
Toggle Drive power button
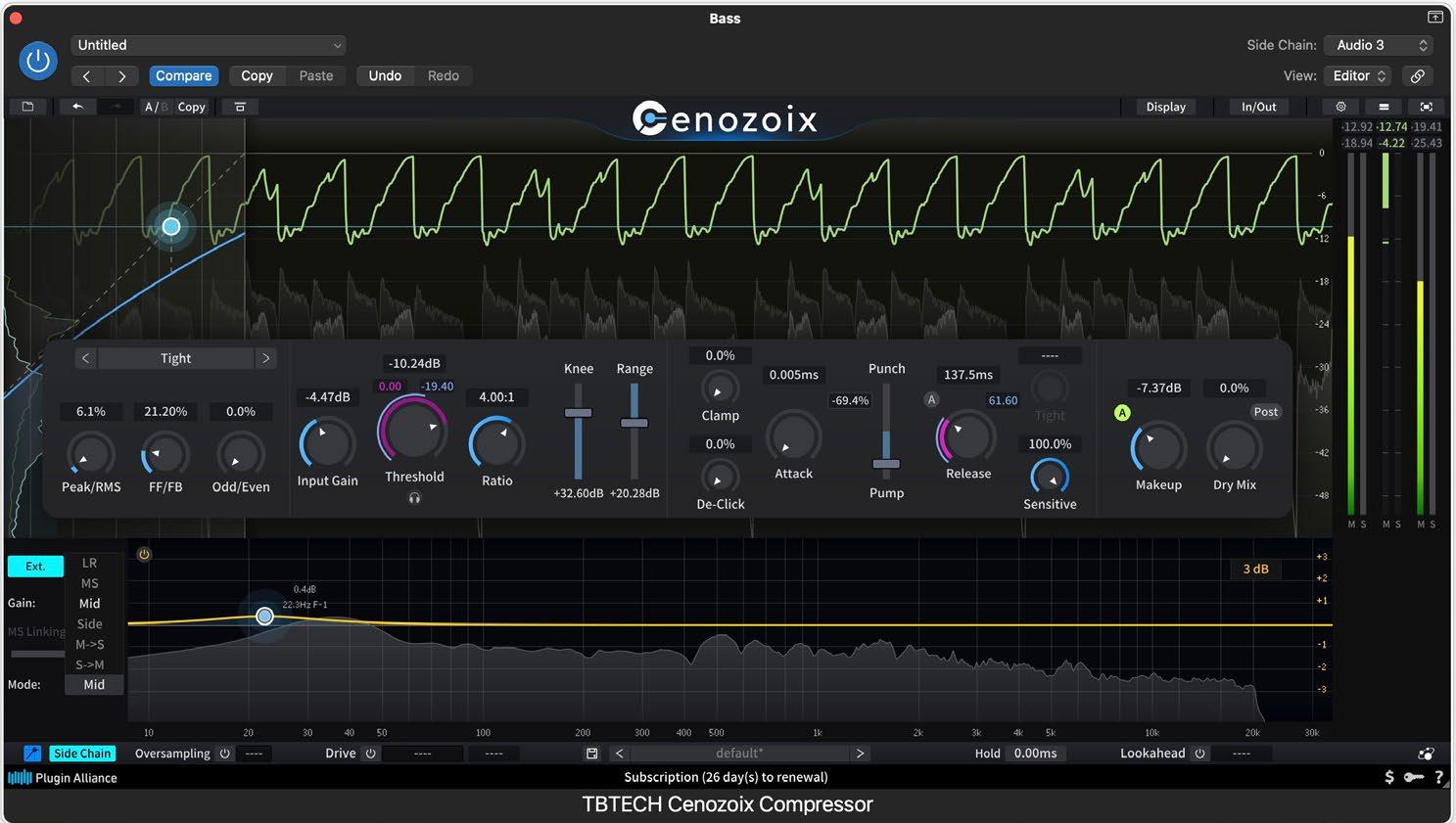[370, 754]
